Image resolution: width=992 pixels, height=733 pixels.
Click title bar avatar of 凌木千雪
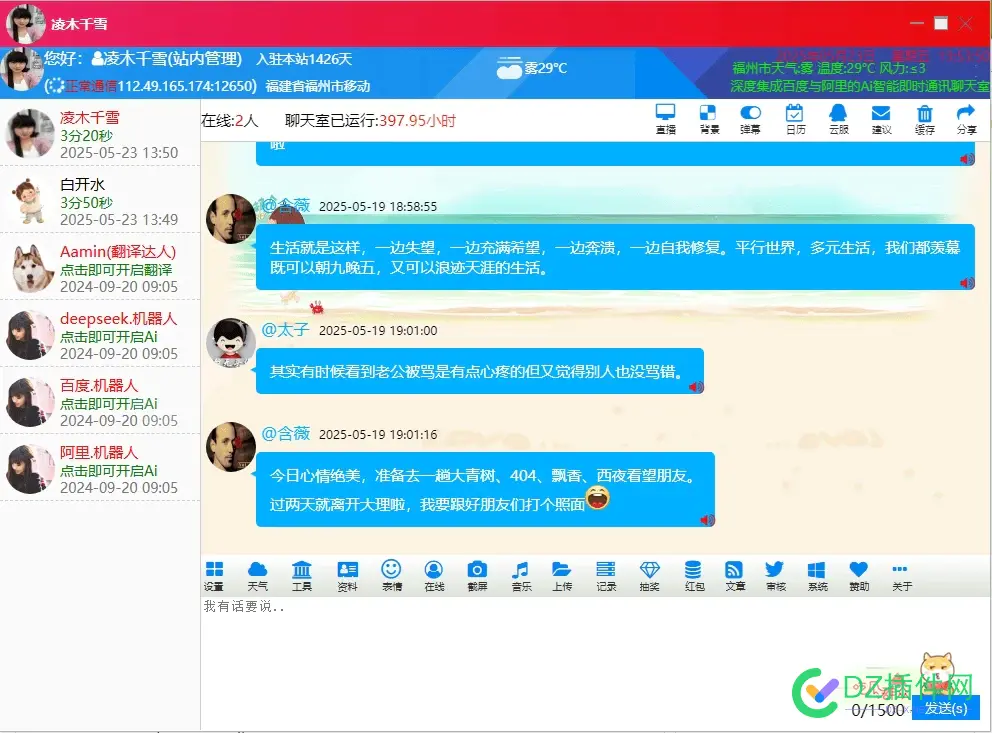point(25,24)
